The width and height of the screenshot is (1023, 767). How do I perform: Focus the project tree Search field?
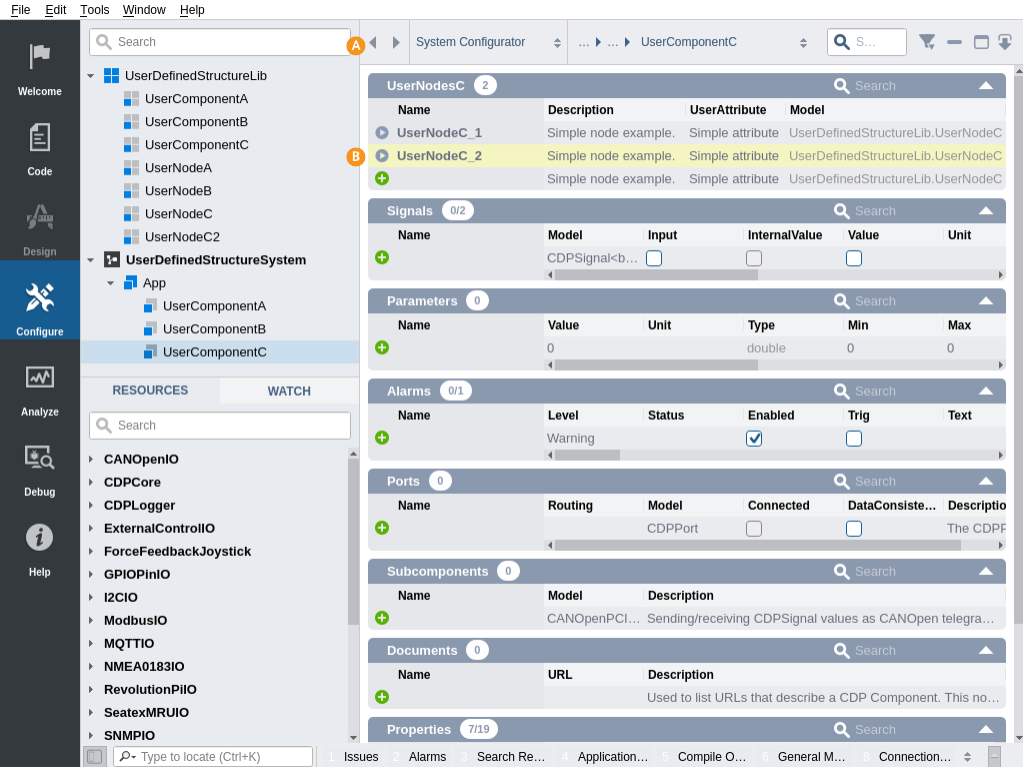click(220, 42)
